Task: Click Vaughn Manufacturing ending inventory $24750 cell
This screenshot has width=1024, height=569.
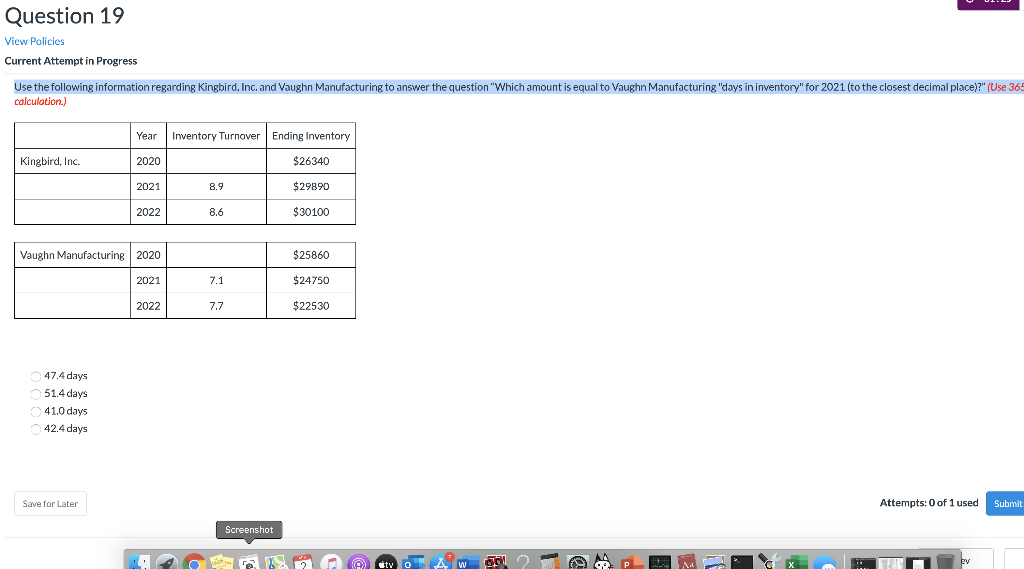Action: [311, 280]
